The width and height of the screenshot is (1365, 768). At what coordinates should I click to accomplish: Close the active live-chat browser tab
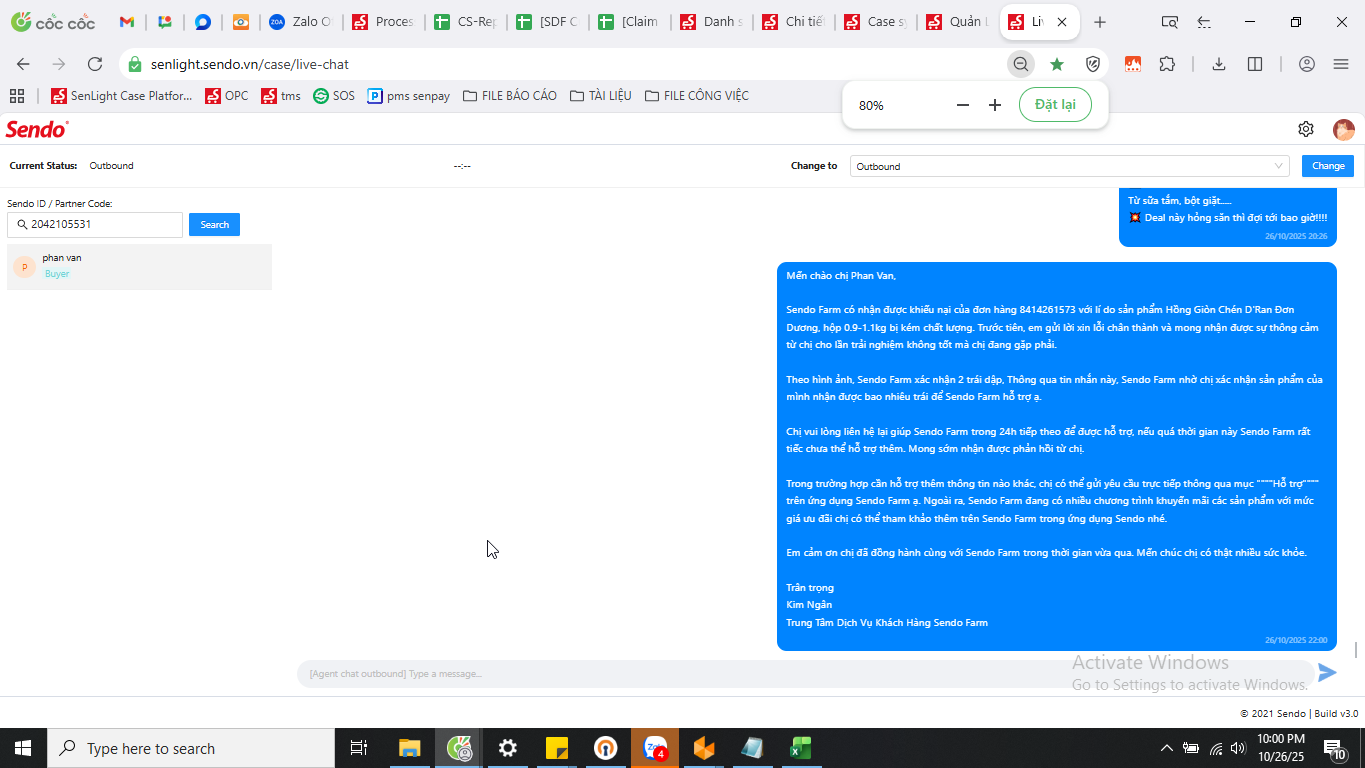click(1061, 22)
